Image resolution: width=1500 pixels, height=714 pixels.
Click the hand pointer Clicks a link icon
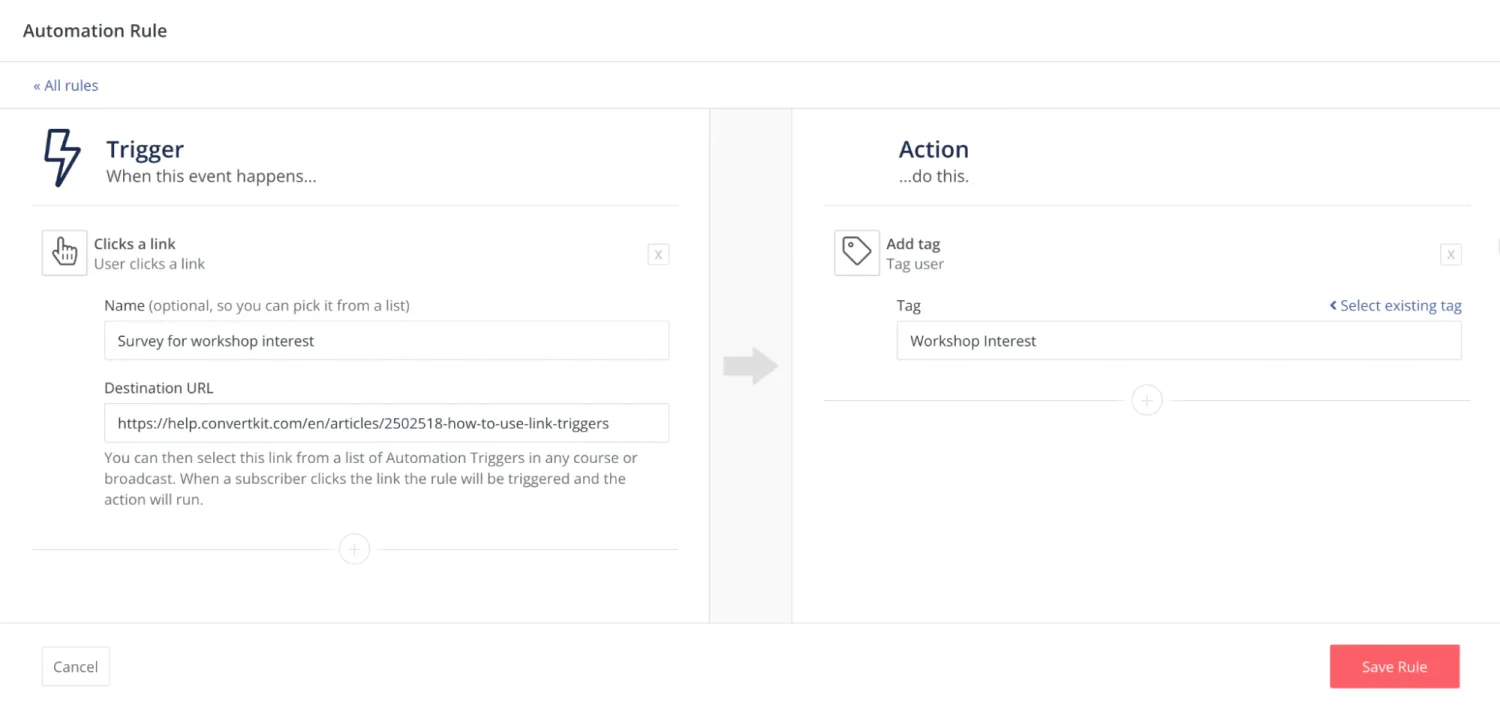click(x=64, y=252)
